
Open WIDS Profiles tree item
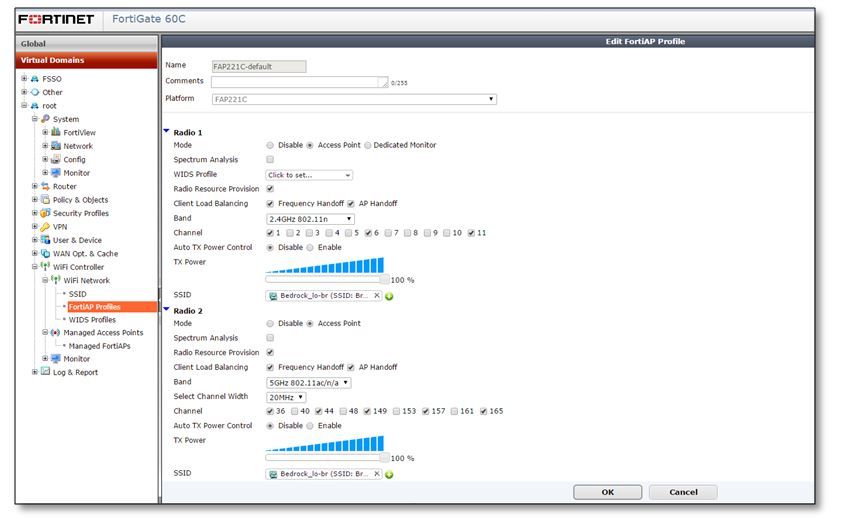tap(92, 320)
